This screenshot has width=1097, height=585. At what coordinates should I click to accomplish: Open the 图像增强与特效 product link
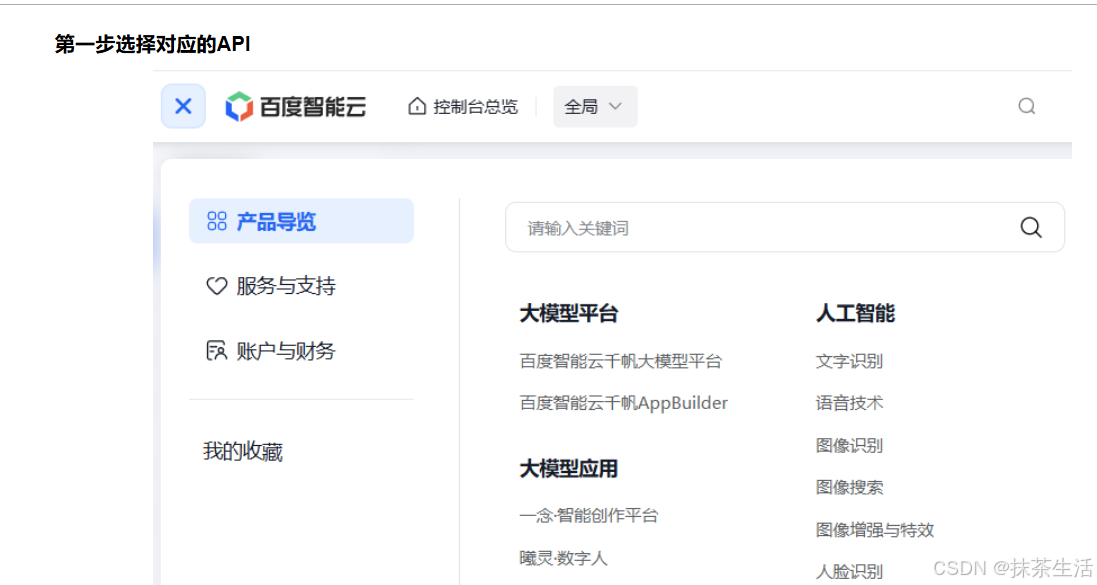coord(875,530)
